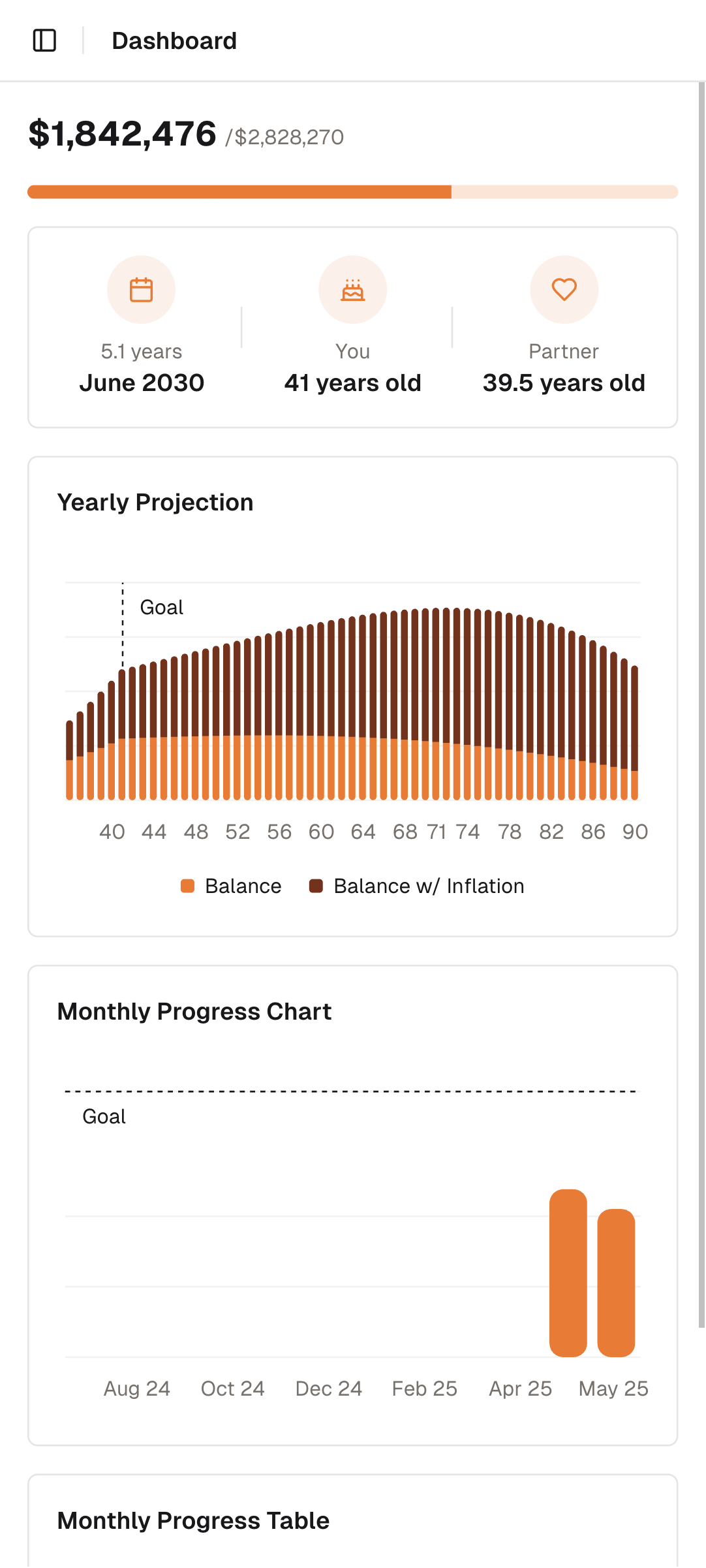This screenshot has height=1568, width=706.
Task: Click the Monthly Progress Table heading
Action: tap(193, 1521)
